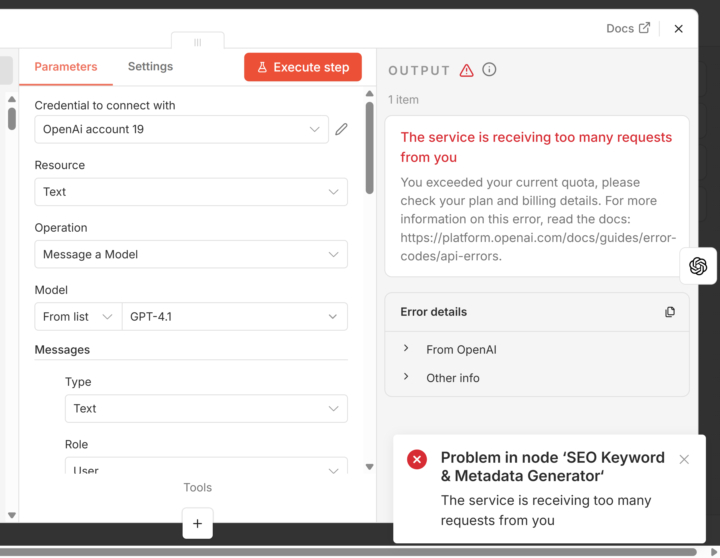720x558 pixels.
Task: Open the OpenAi account 19 credential dropdown
Action: tap(181, 130)
